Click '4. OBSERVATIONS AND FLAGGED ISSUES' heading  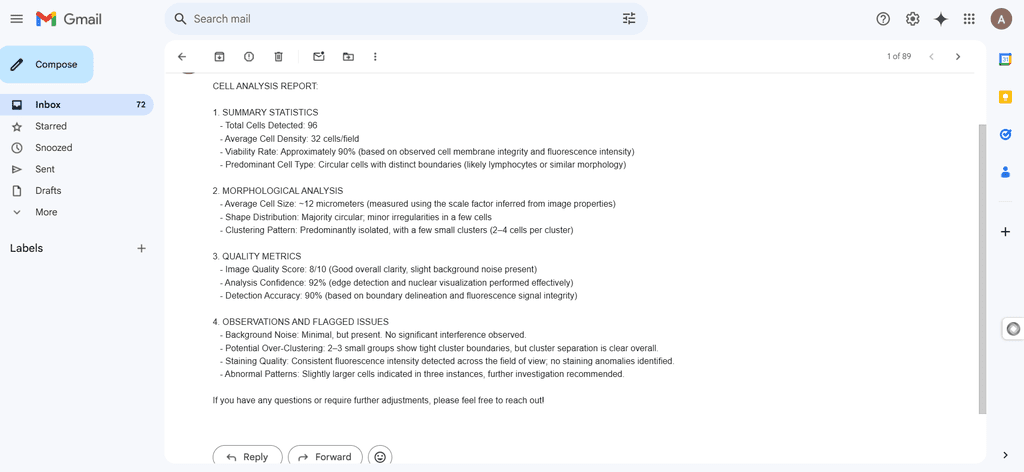coord(300,322)
